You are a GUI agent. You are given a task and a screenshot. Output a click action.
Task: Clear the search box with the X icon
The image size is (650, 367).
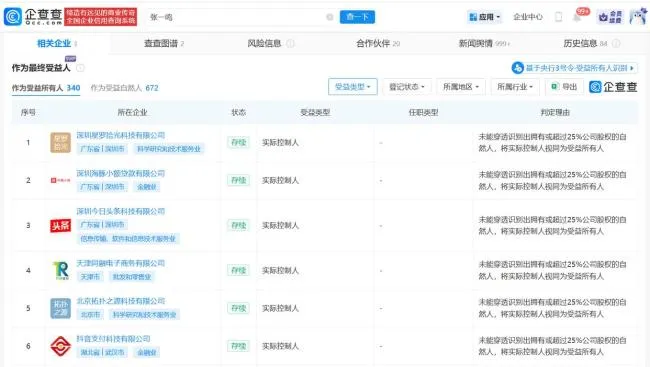pyautogui.click(x=330, y=17)
